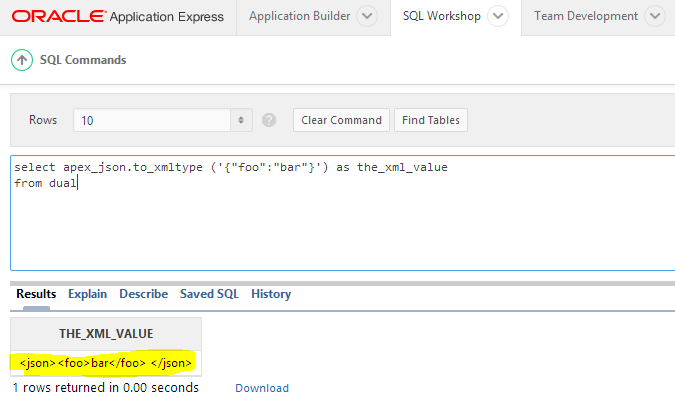Open the Application Builder tab
Viewport: 675px width, 420px height.
tap(299, 17)
